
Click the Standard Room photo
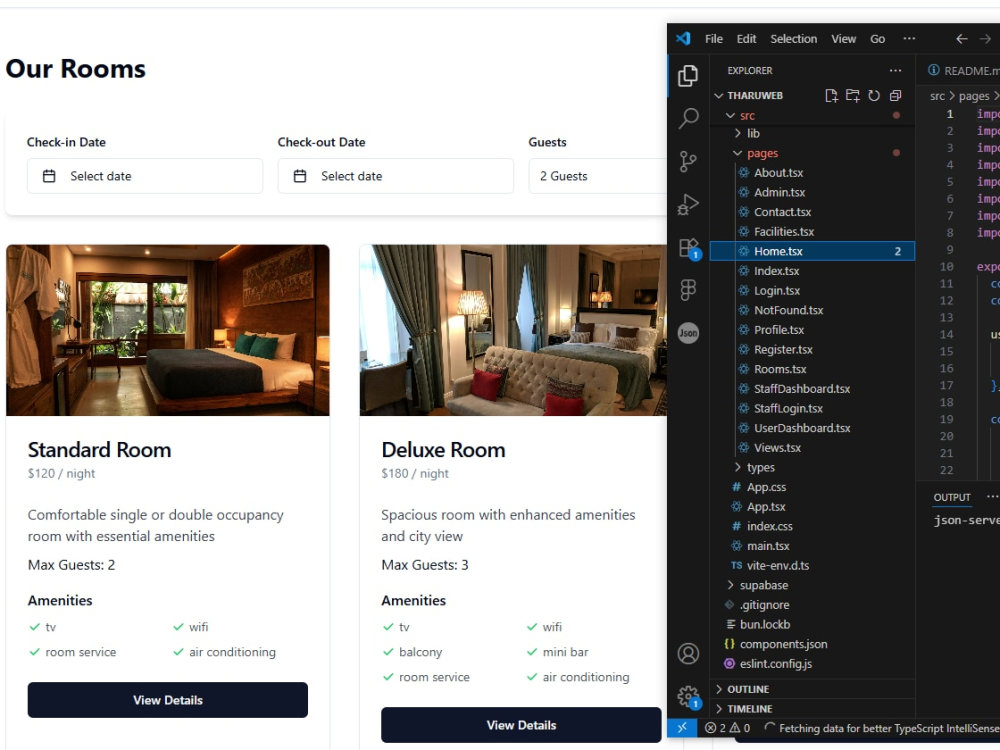point(168,330)
